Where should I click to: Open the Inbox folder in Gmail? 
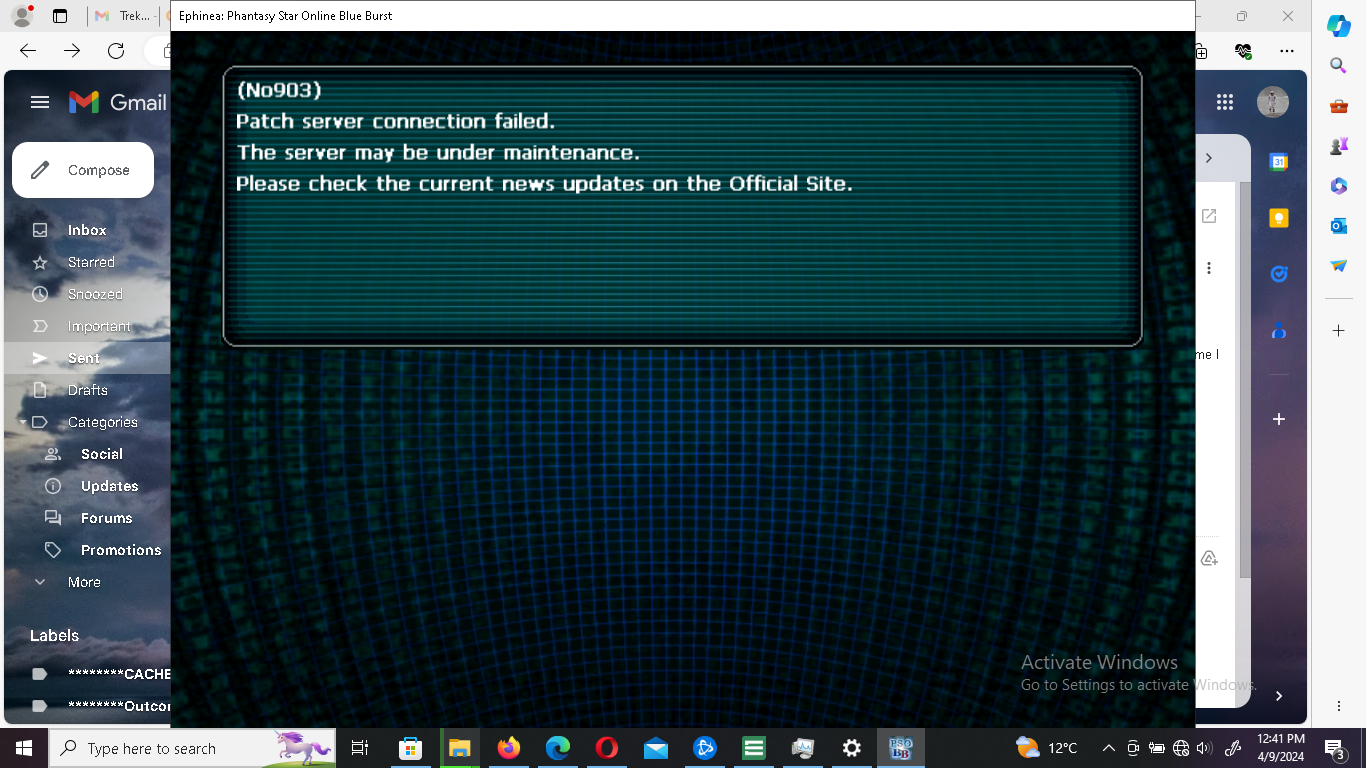pyautogui.click(x=87, y=230)
